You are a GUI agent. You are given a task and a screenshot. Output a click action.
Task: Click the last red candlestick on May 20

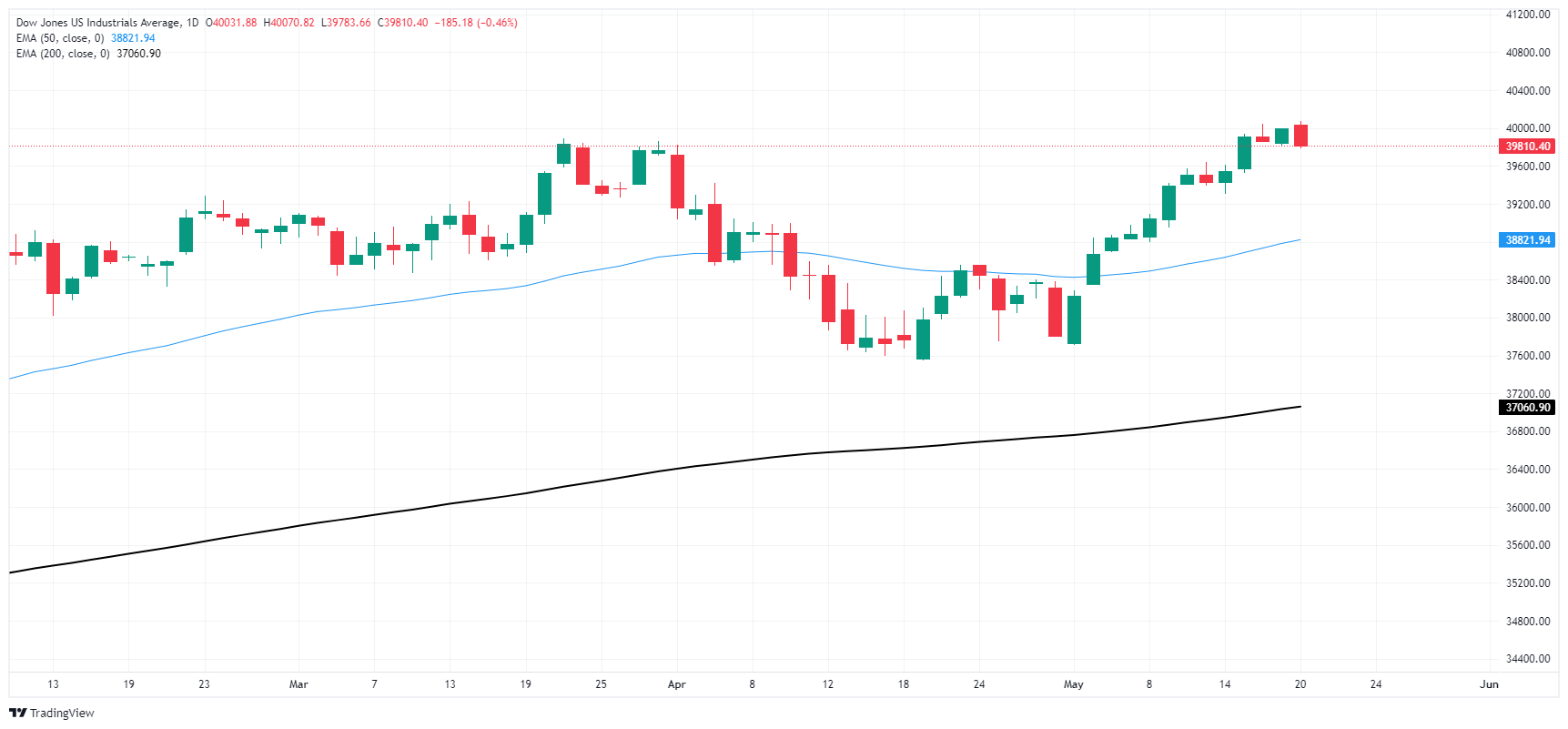point(1300,136)
